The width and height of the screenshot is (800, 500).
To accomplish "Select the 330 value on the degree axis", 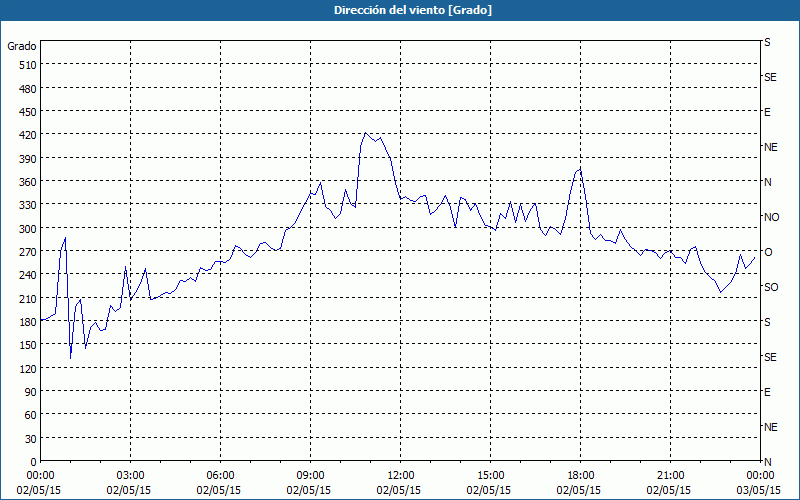I will click(x=29, y=205).
